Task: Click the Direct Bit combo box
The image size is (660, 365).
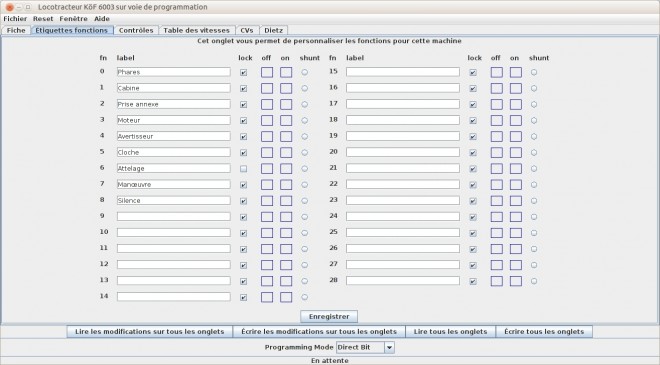Action: pos(365,347)
